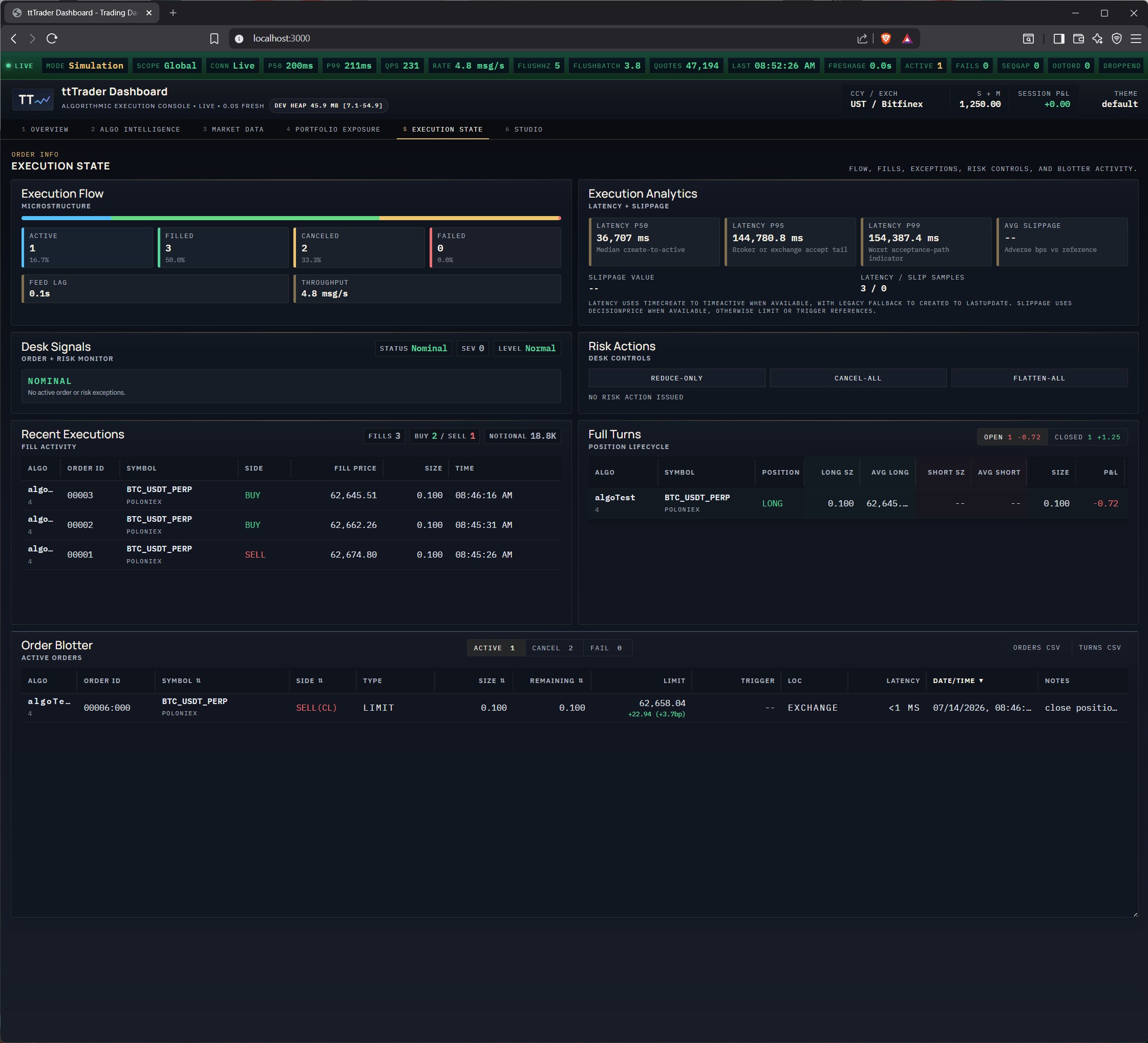The width and height of the screenshot is (1148, 1043).
Task: Click the bookmark icon
Action: click(x=214, y=39)
